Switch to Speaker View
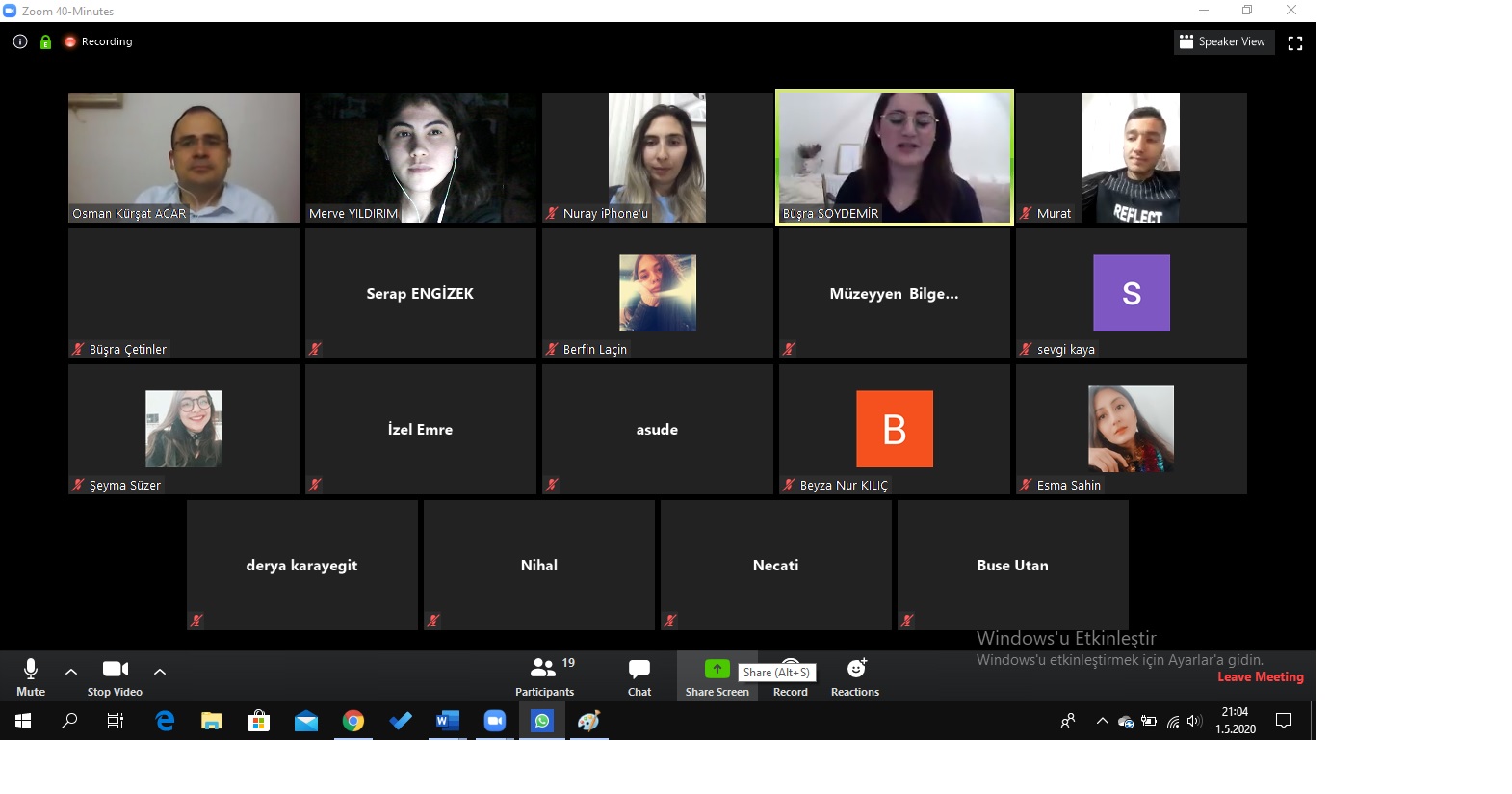Screen dimensions: 1512x794 (1223, 41)
